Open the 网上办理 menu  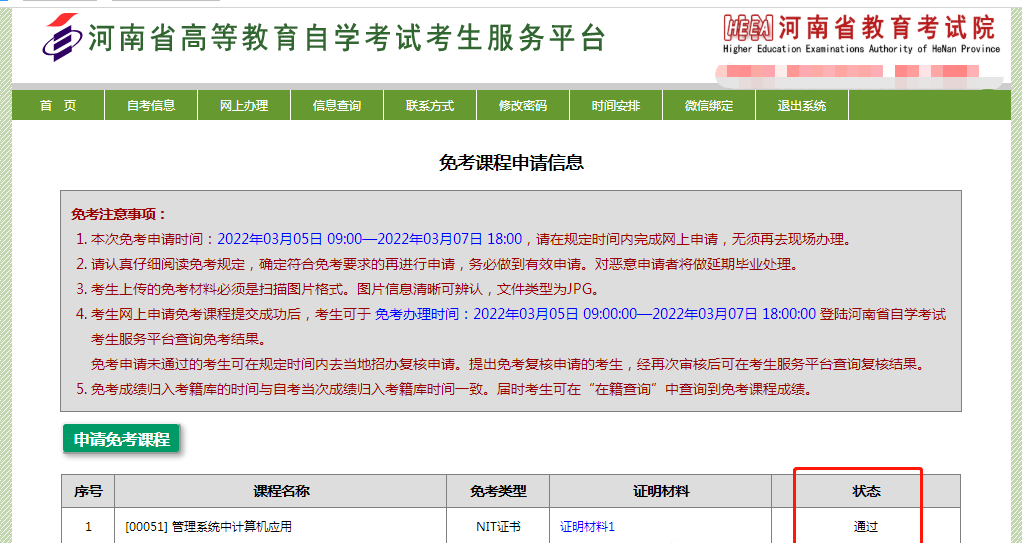pos(244,106)
